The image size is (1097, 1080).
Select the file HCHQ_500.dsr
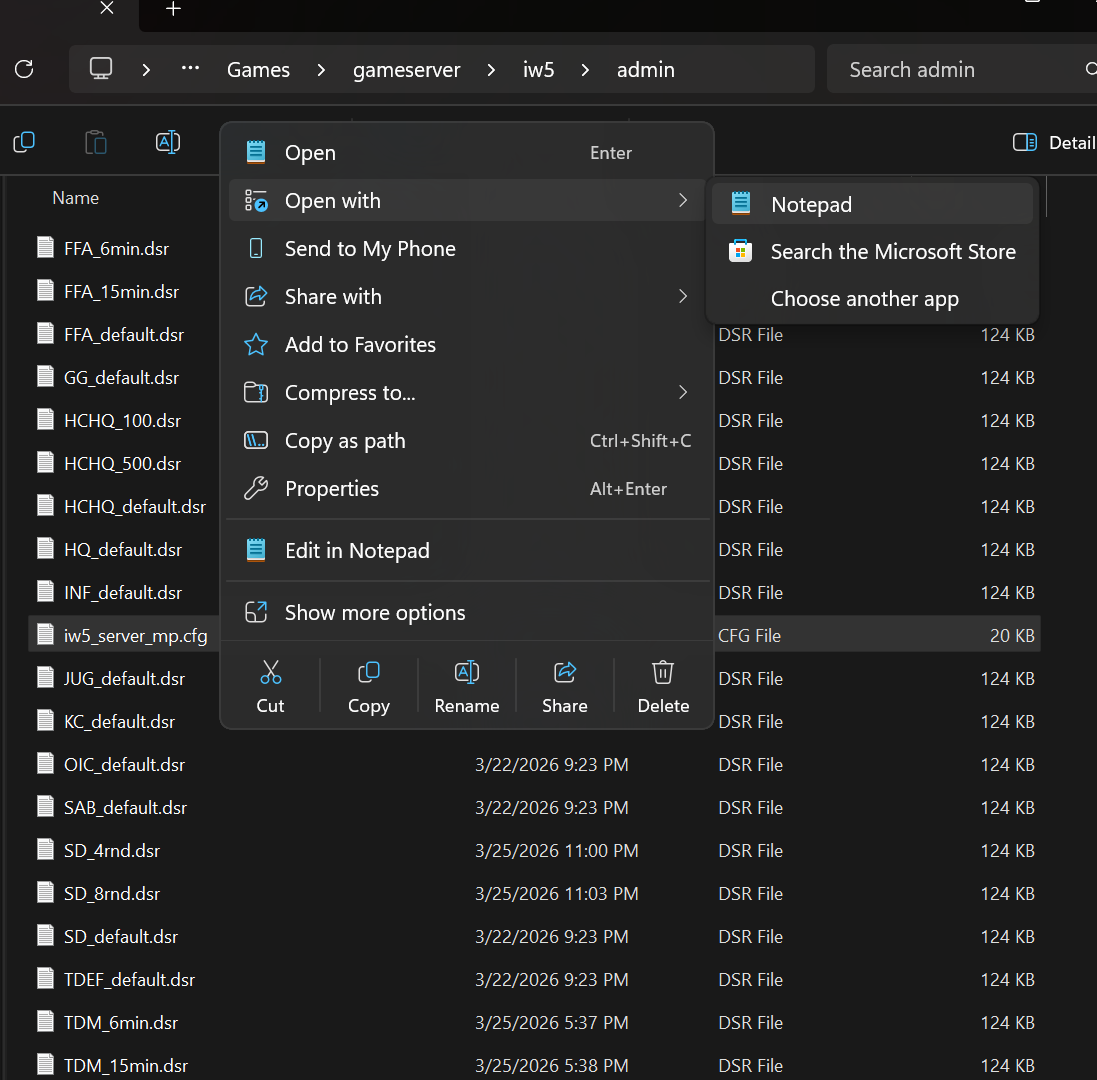(x=122, y=464)
